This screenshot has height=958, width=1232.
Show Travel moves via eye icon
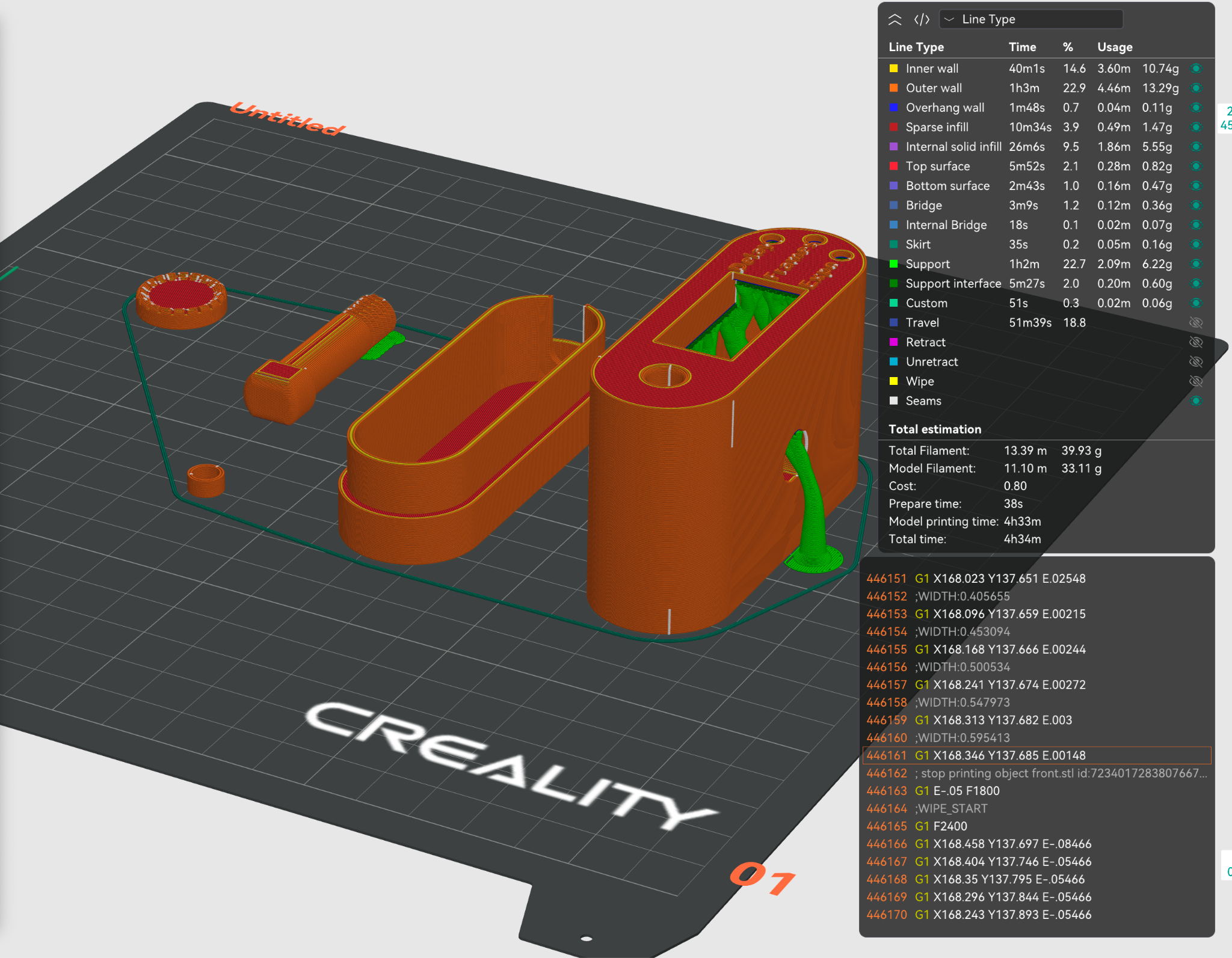coord(1196,323)
